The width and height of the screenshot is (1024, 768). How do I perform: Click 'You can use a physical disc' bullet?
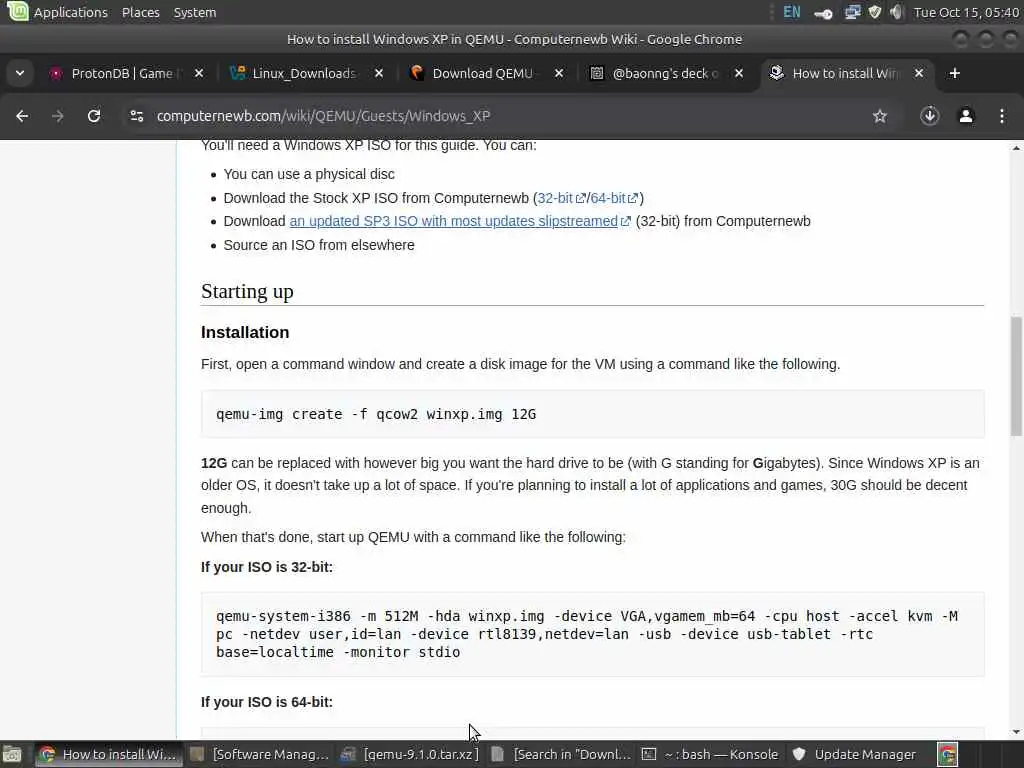pyautogui.click(x=309, y=174)
